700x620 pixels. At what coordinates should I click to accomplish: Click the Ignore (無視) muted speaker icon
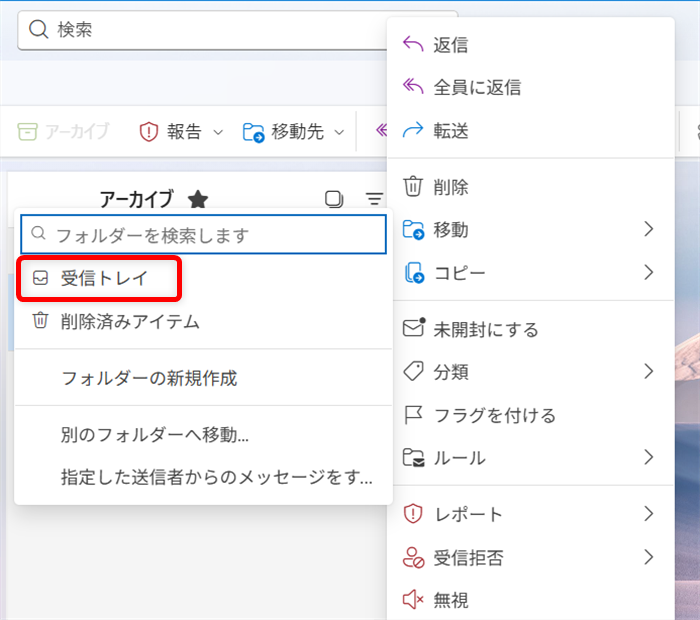pos(412,600)
